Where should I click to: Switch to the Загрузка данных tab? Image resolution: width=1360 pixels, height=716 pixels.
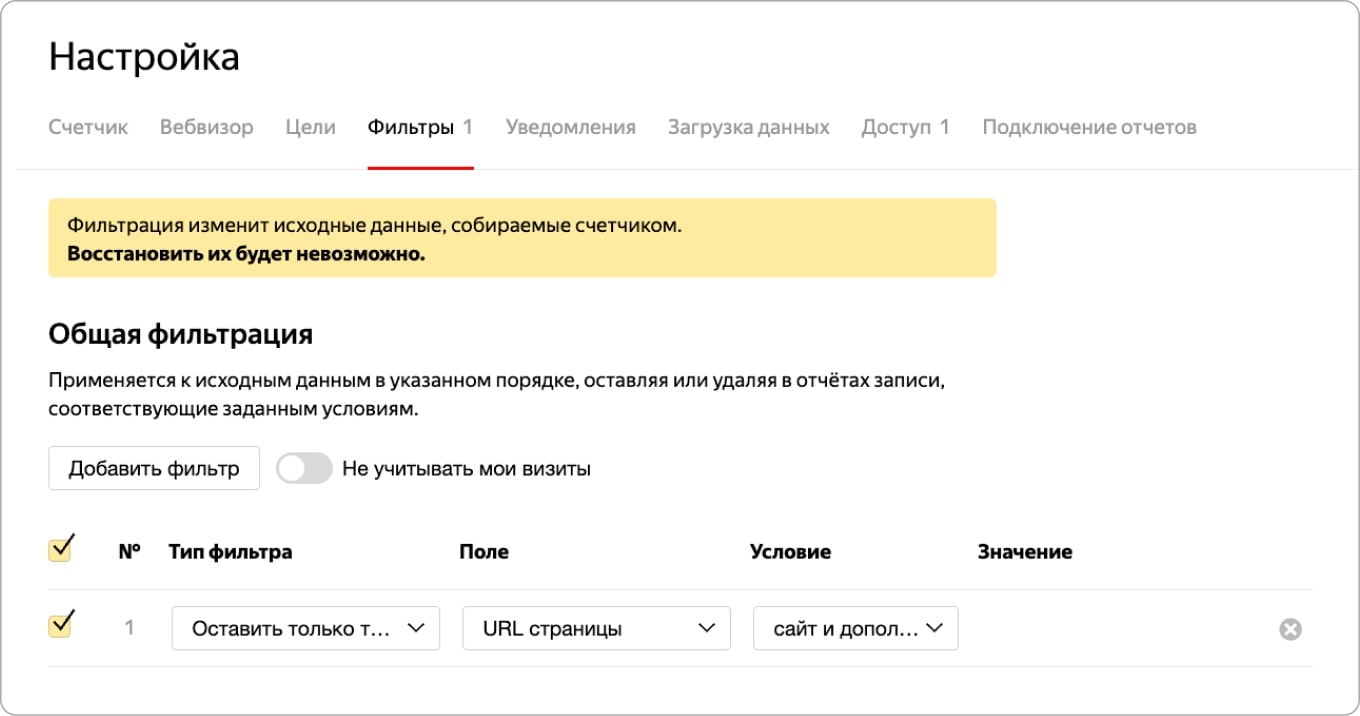(x=749, y=127)
